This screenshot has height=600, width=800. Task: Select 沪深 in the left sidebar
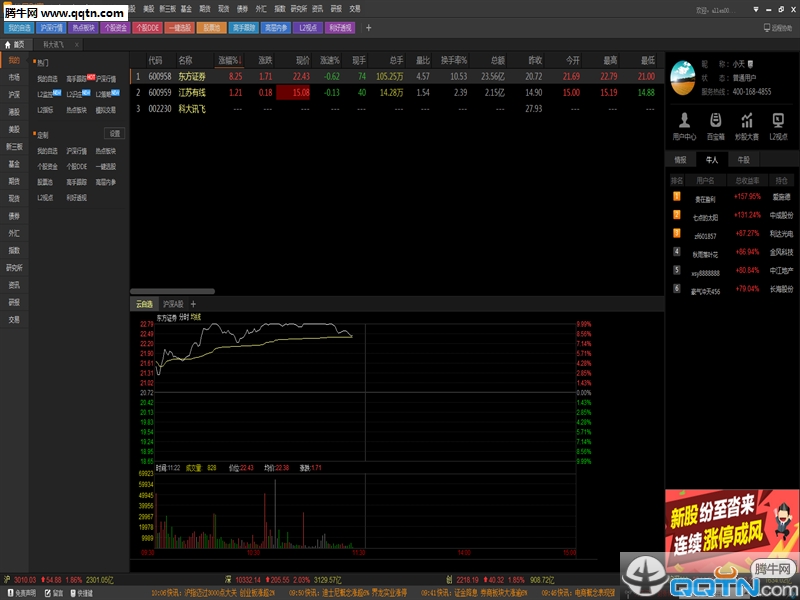tap(14, 94)
